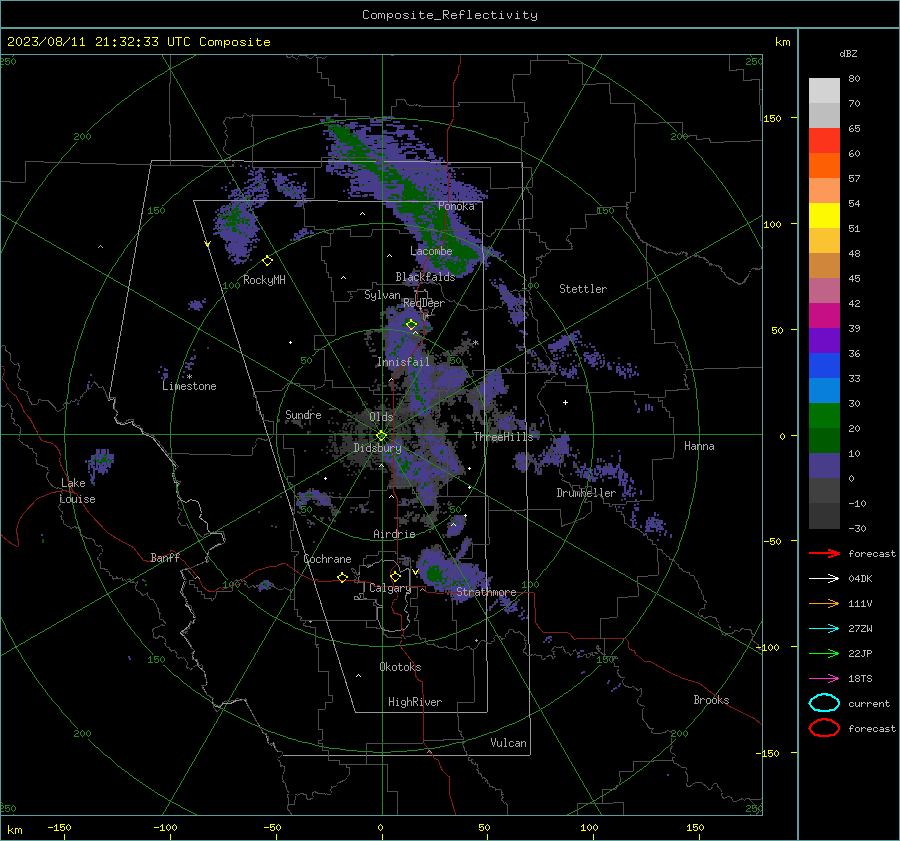Select the Sundre town label
This screenshot has height=841, width=900.
click(303, 414)
